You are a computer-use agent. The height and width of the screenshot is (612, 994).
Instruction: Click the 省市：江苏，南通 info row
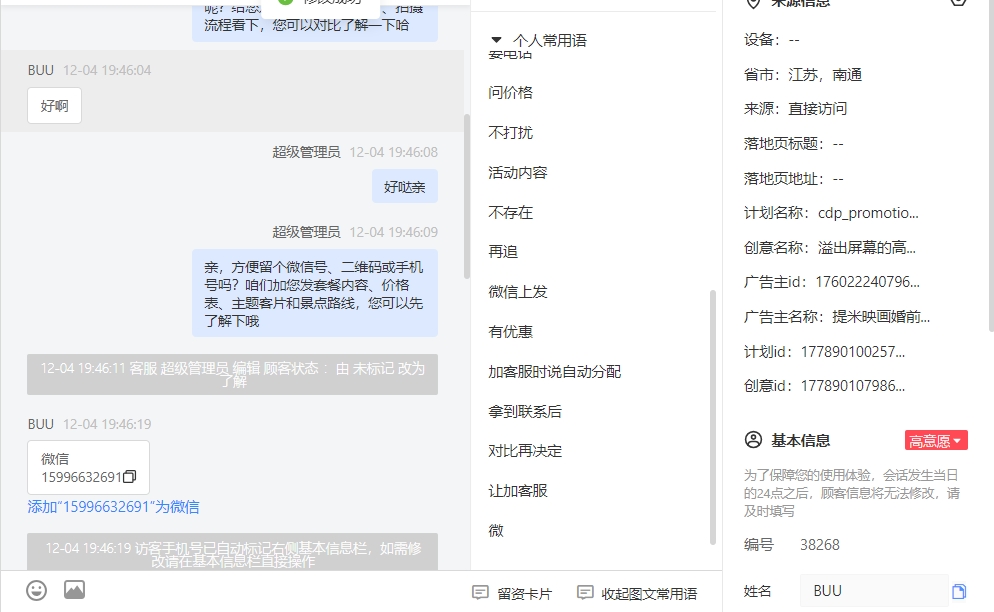click(803, 75)
